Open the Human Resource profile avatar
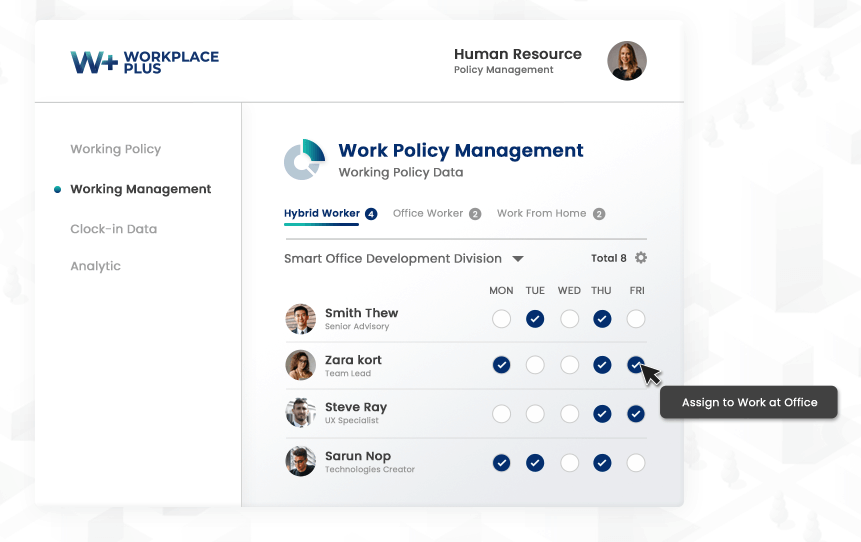The image size is (861, 542). [627, 61]
